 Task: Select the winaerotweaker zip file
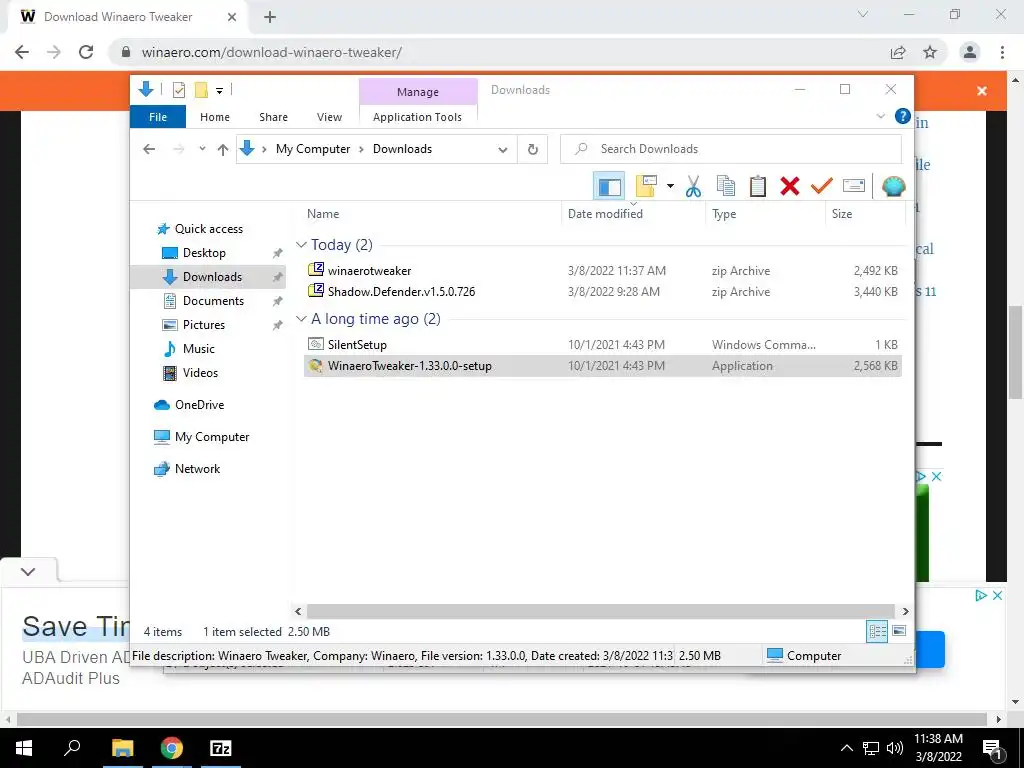click(x=602, y=270)
